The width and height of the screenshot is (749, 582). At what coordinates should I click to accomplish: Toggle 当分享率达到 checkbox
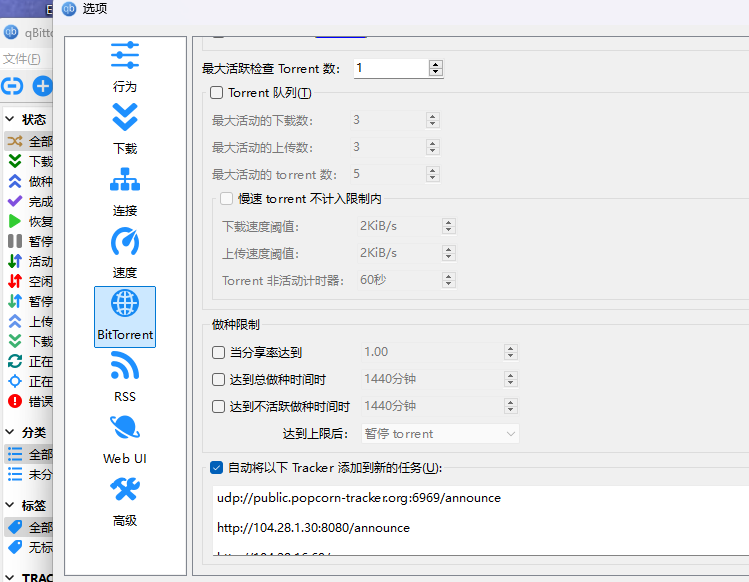pyautogui.click(x=218, y=352)
